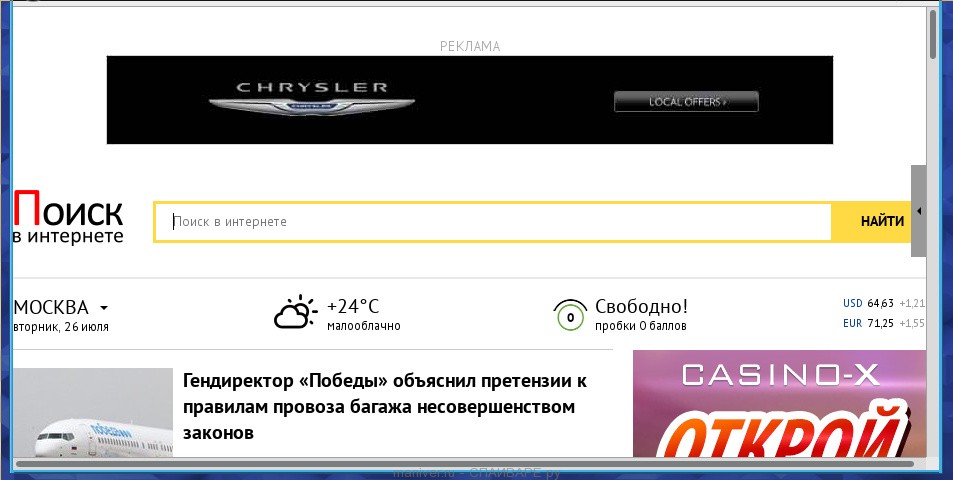Click the LOCAL OFFERS button in the ad
The image size is (953, 480).
[686, 101]
